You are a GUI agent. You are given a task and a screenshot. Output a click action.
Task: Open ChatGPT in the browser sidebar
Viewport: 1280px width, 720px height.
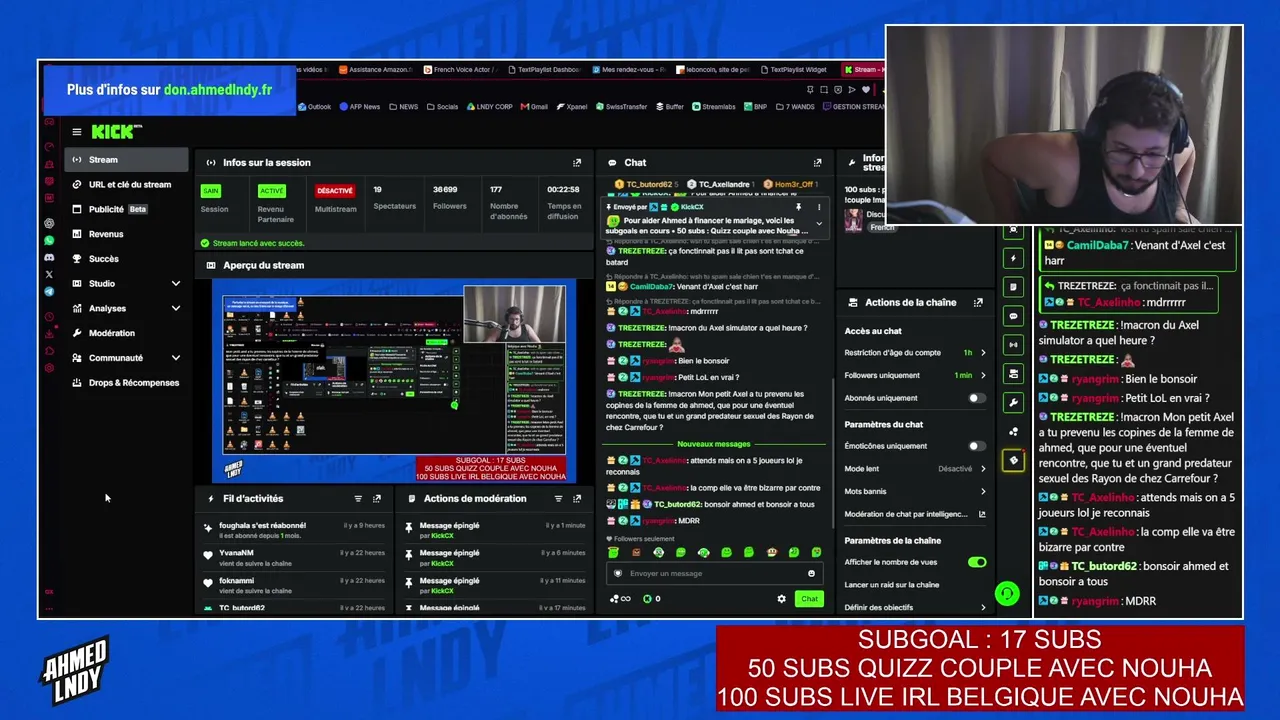pos(49,223)
